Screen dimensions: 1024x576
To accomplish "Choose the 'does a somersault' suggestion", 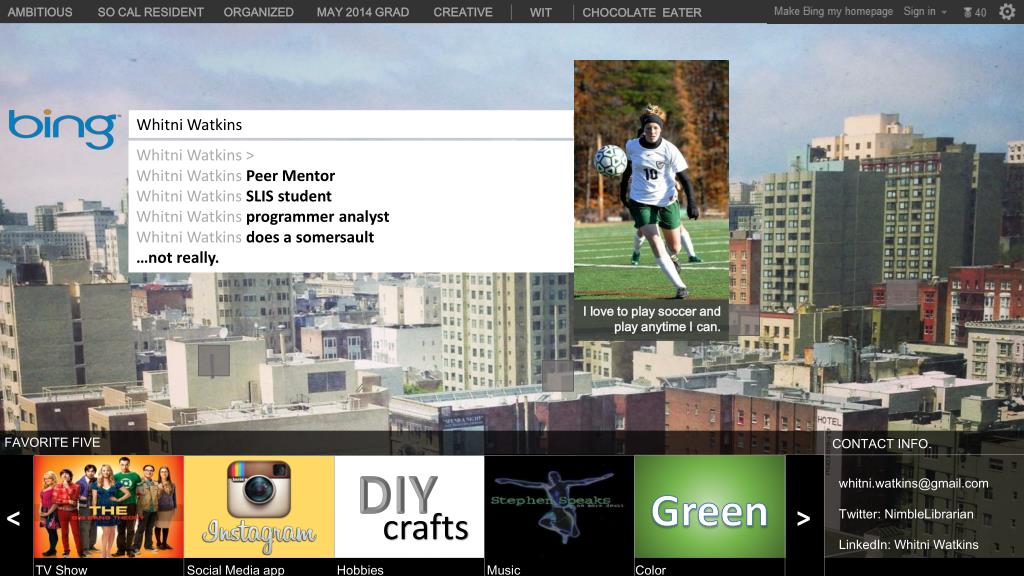I will tap(255, 236).
